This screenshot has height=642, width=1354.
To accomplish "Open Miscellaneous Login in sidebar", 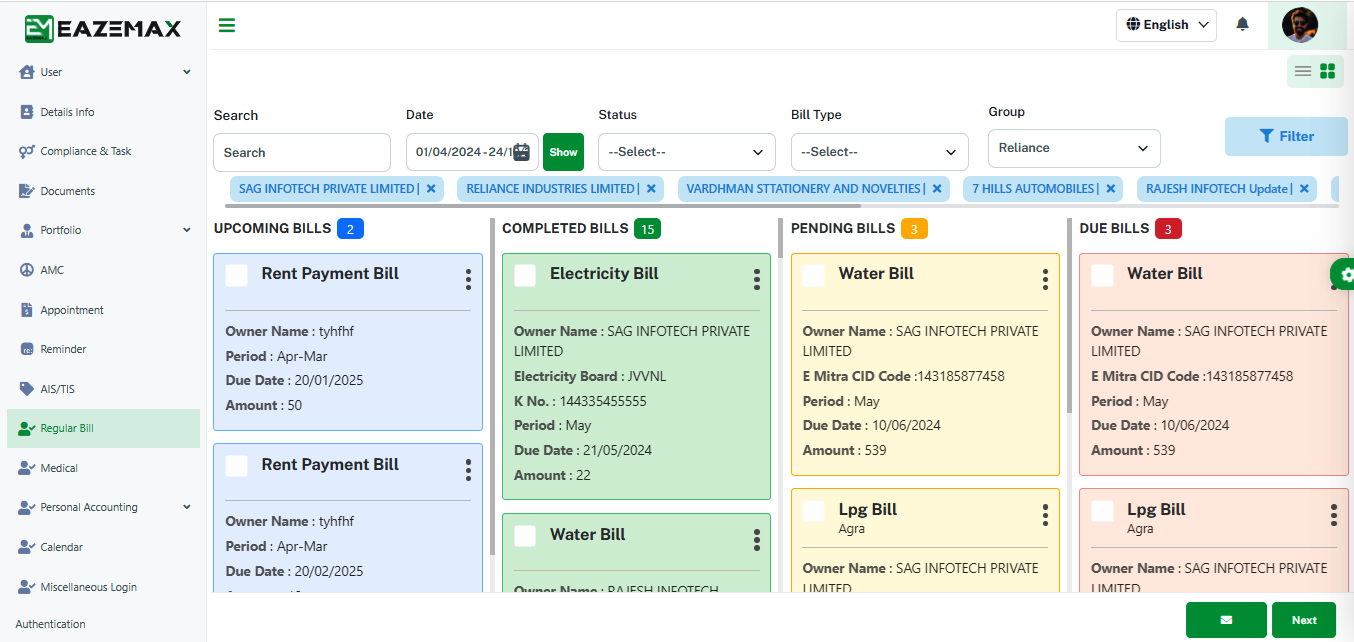I will click(88, 587).
